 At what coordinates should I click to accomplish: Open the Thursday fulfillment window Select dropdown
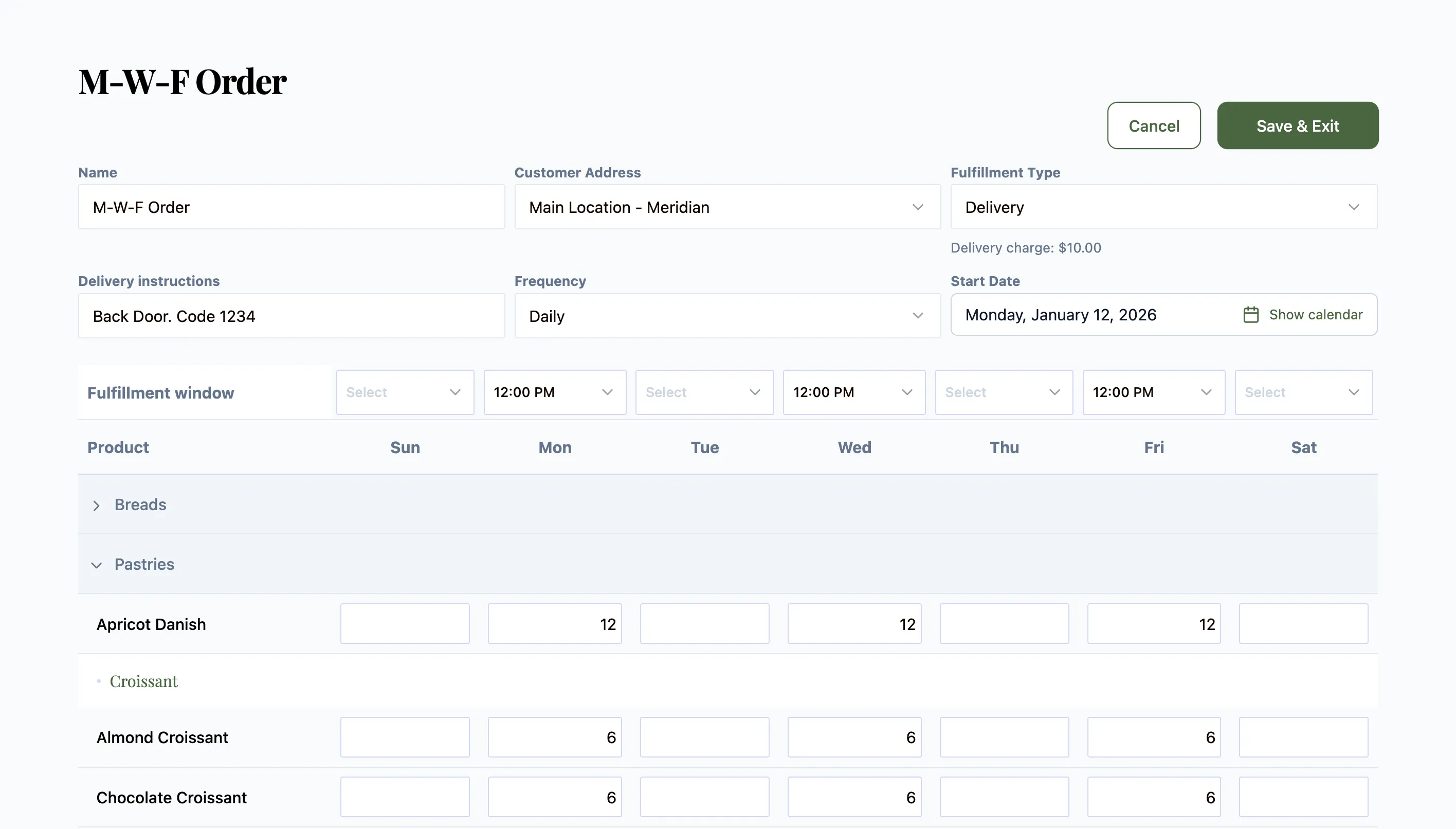[x=1004, y=392]
